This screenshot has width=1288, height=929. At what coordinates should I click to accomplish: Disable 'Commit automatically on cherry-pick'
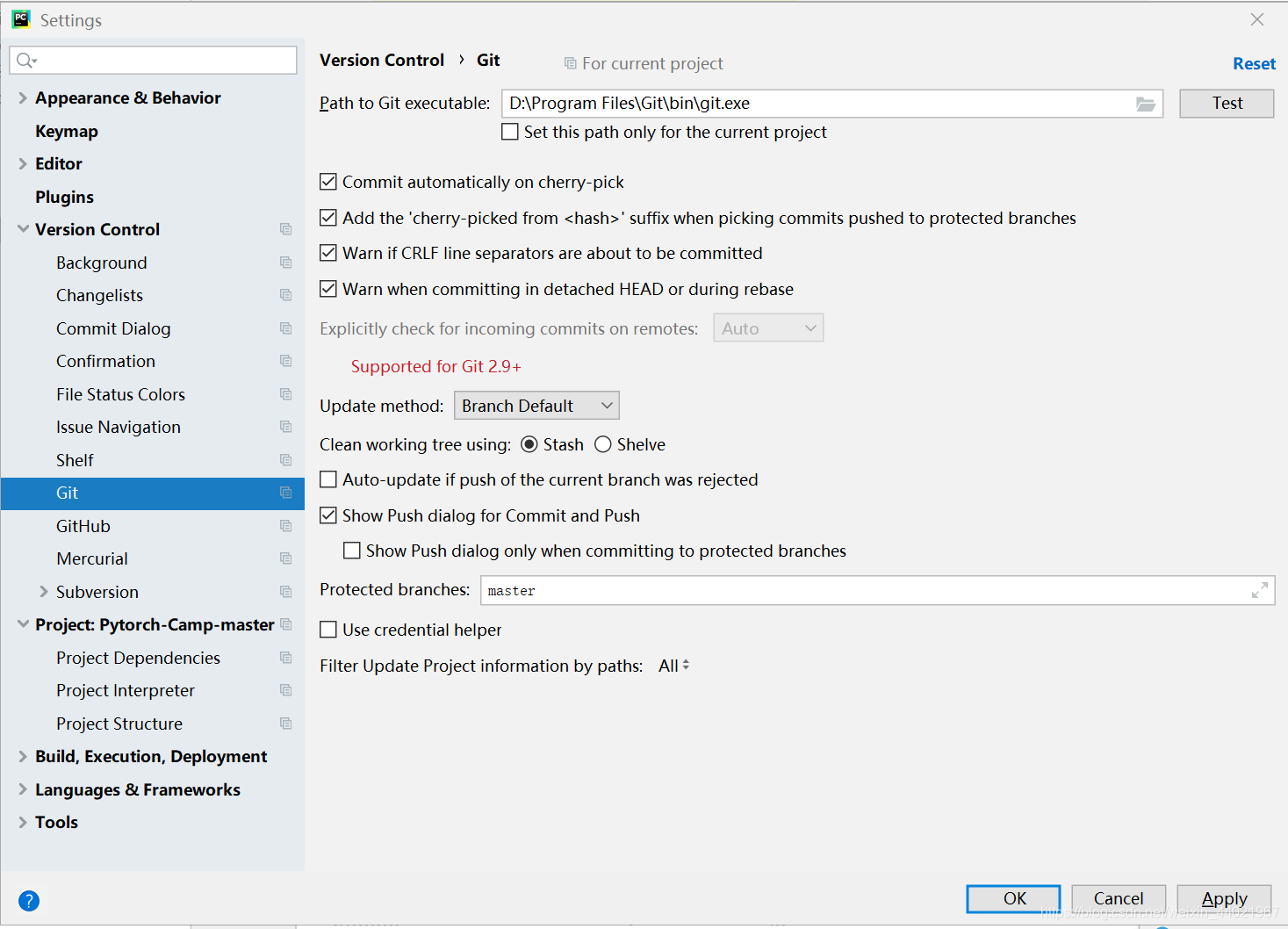[327, 181]
